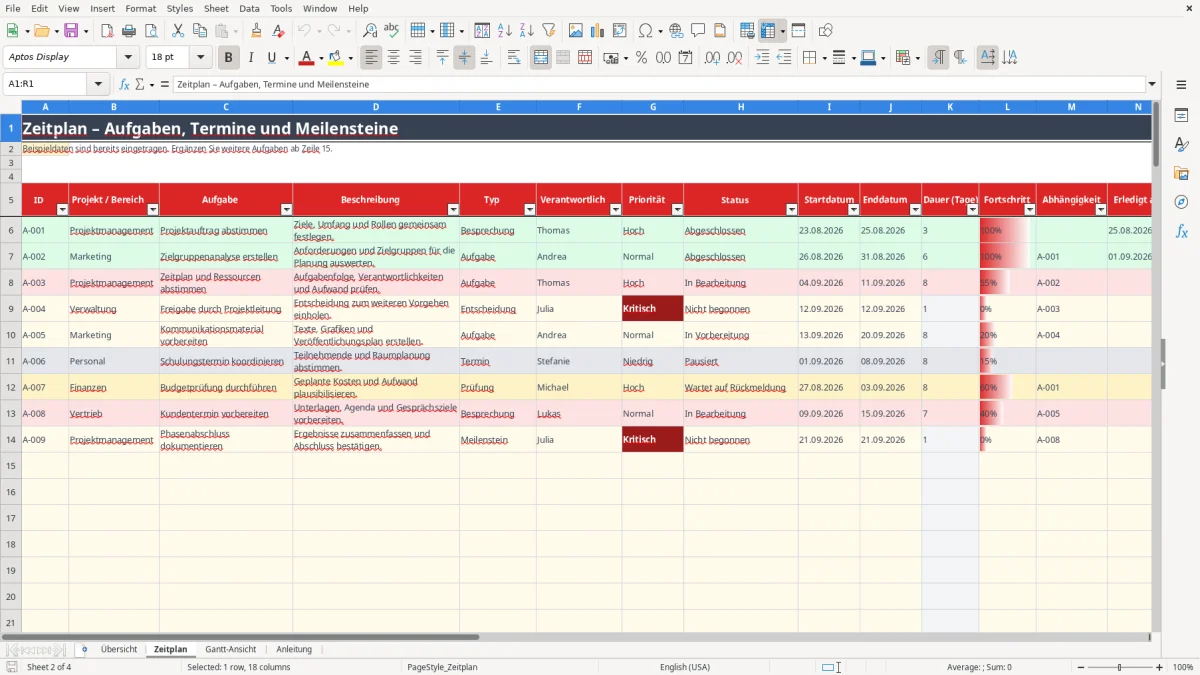
Task: Click the AutoFilter funnel icon
Action: pyautogui.click(x=549, y=31)
